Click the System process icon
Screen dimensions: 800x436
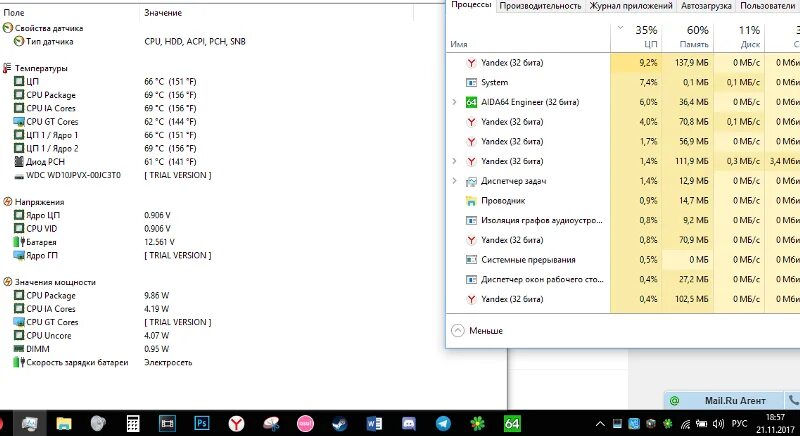pyautogui.click(x=471, y=83)
